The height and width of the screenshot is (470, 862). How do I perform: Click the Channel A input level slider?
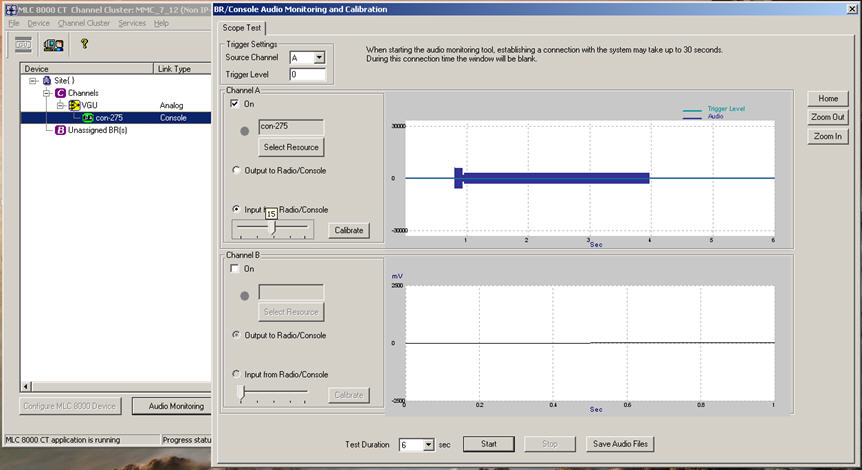pos(271,228)
